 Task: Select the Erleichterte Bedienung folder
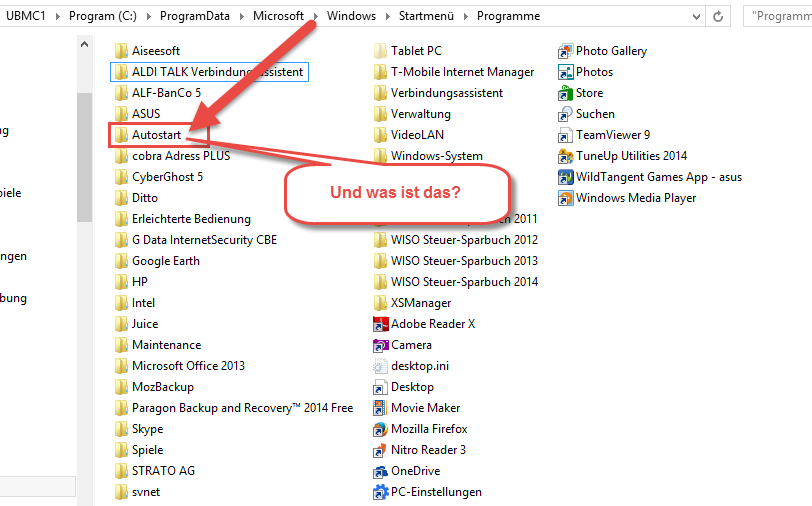pos(183,219)
